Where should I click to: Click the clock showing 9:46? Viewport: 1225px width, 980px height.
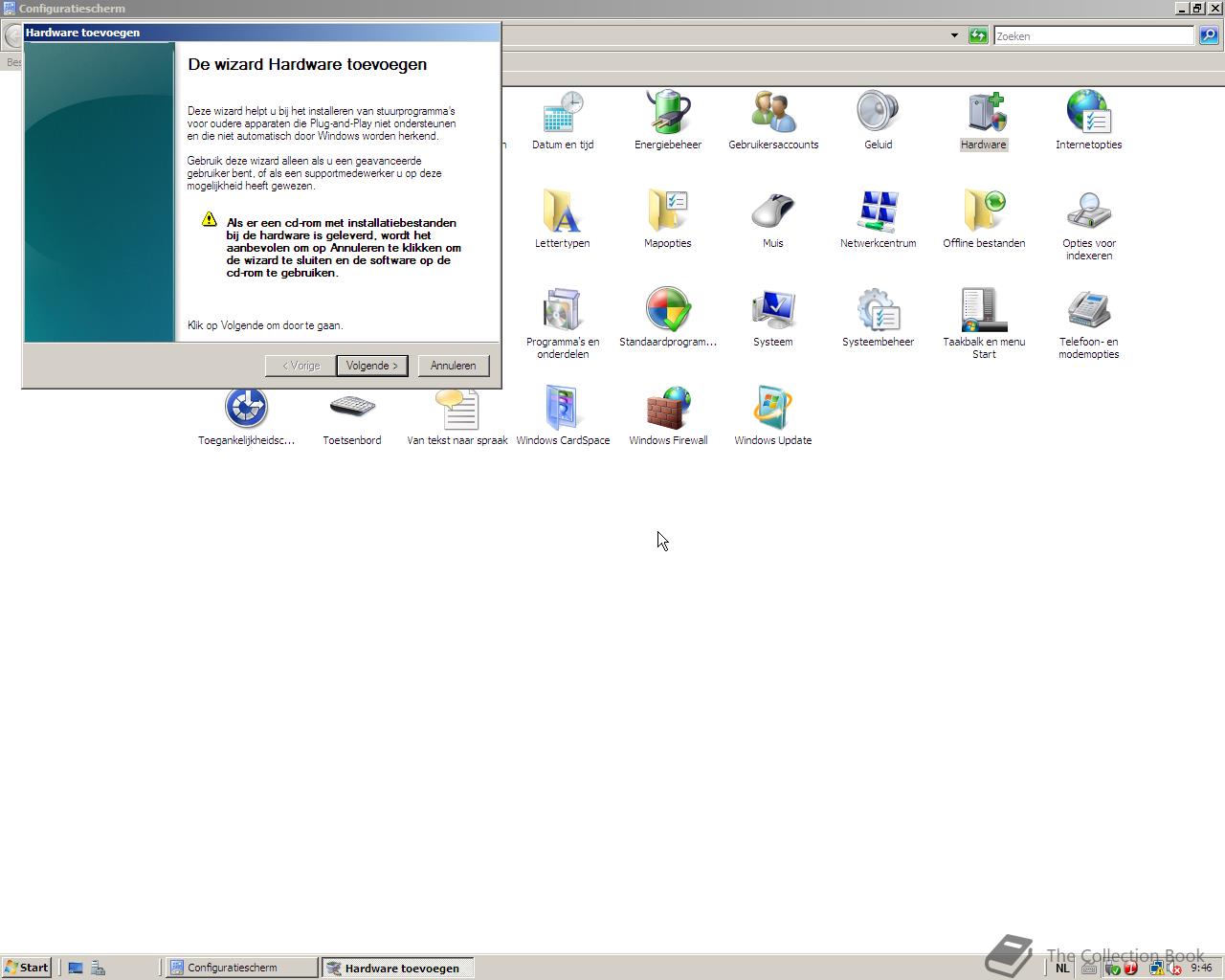(x=1201, y=968)
